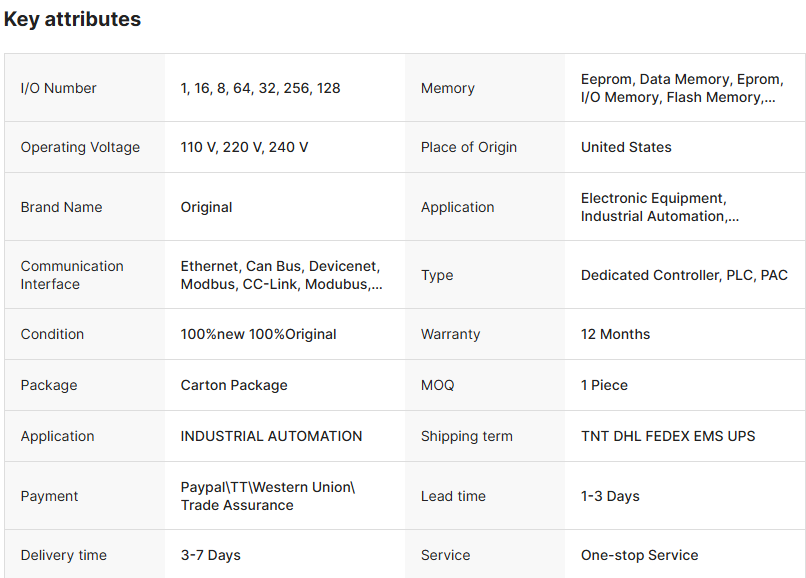Click the Carton Package value
The image size is (806, 578).
pyautogui.click(x=234, y=385)
